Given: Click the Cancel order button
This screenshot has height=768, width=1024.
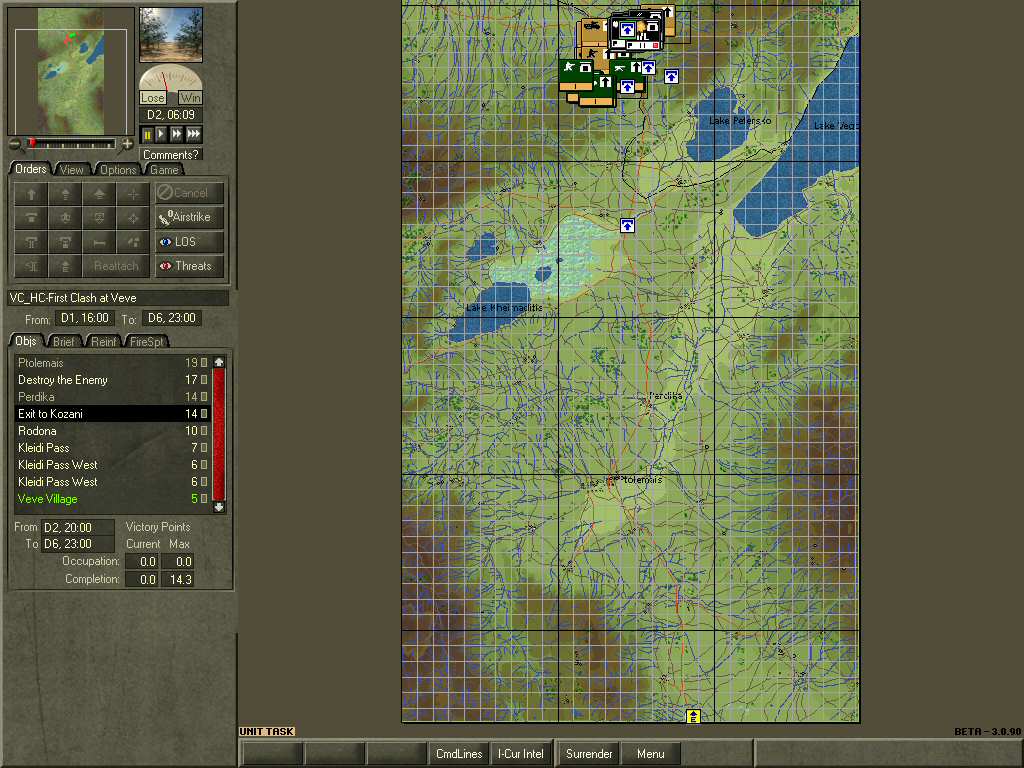Looking at the screenshot, I should pos(189,193).
